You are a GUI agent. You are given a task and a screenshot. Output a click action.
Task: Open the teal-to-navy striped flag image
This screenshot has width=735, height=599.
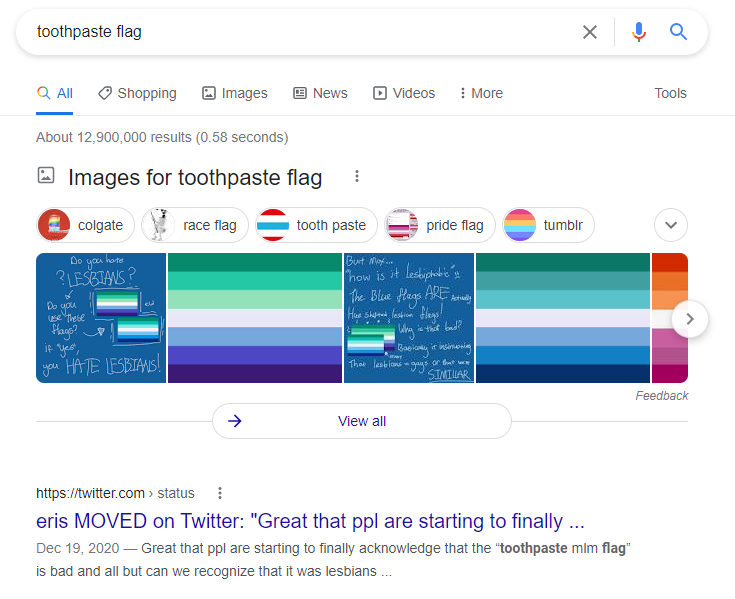[x=562, y=318]
